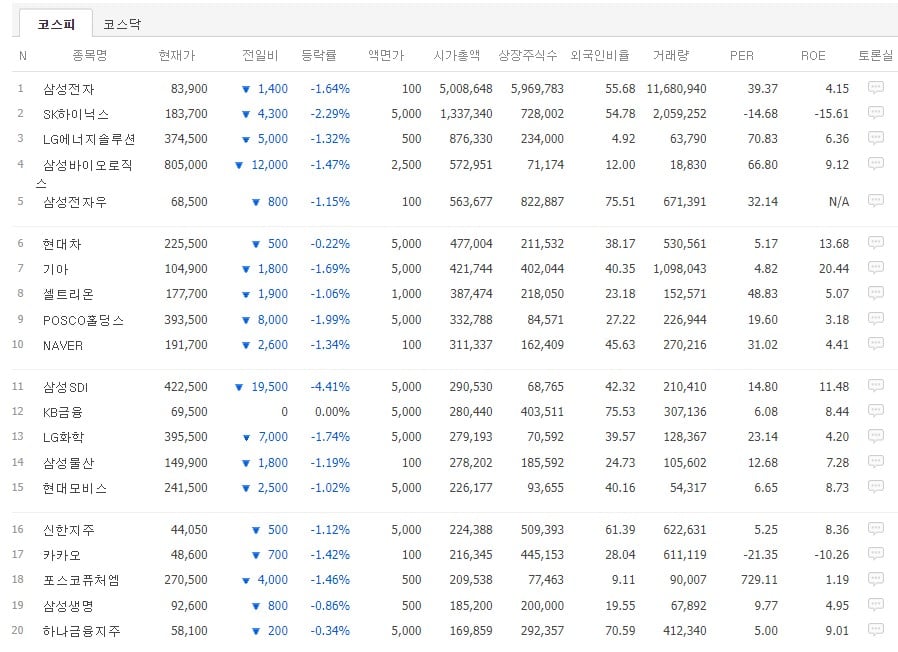Open discussion icon for 하나금융지주 row
898x652 pixels.
875,630
